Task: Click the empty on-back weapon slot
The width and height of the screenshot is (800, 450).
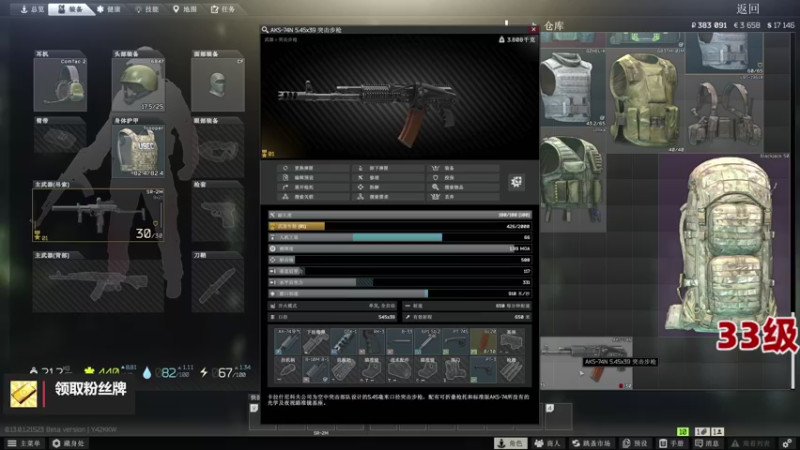Action: pos(98,286)
